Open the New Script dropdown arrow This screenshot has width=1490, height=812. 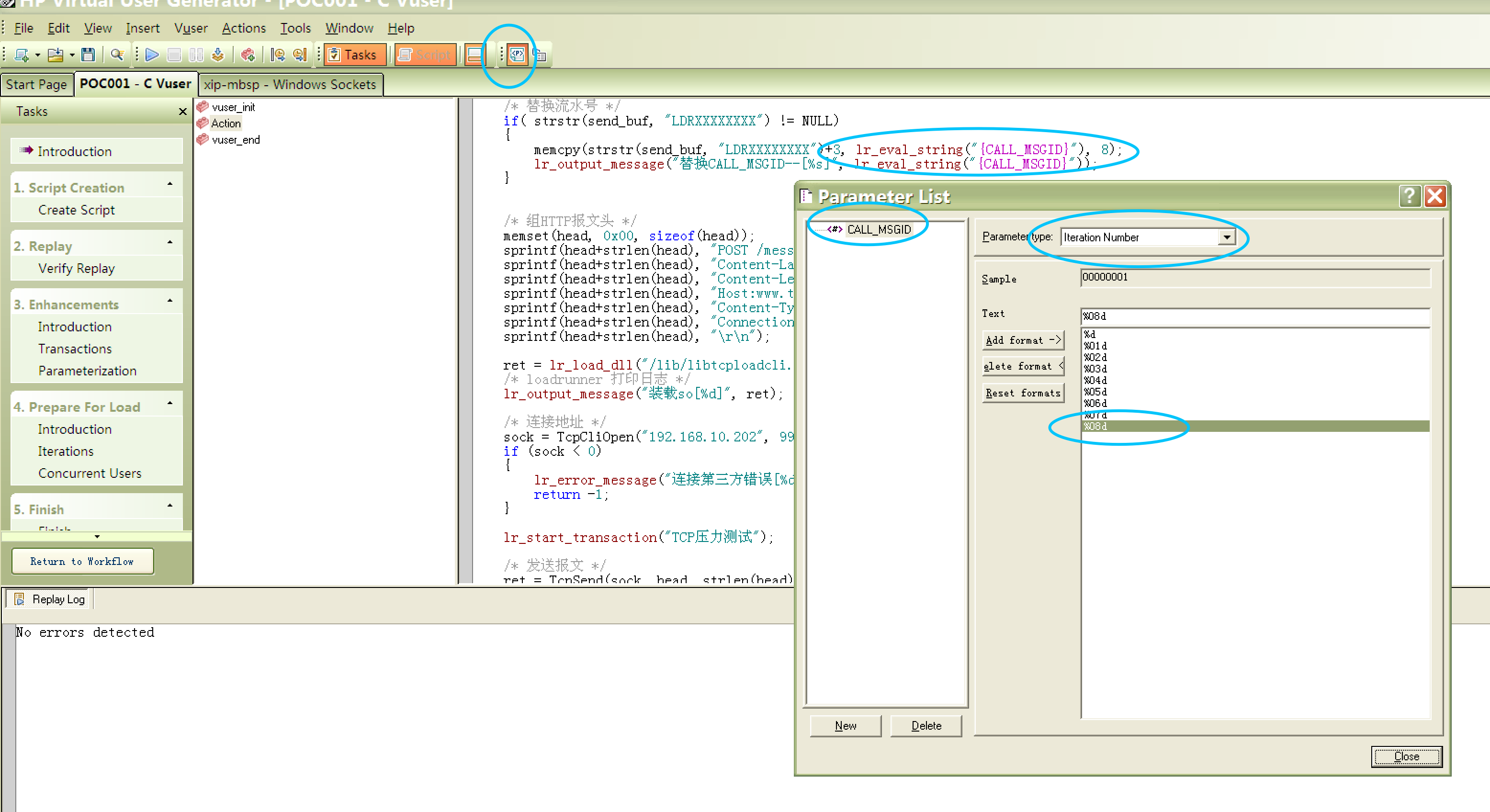pos(38,56)
